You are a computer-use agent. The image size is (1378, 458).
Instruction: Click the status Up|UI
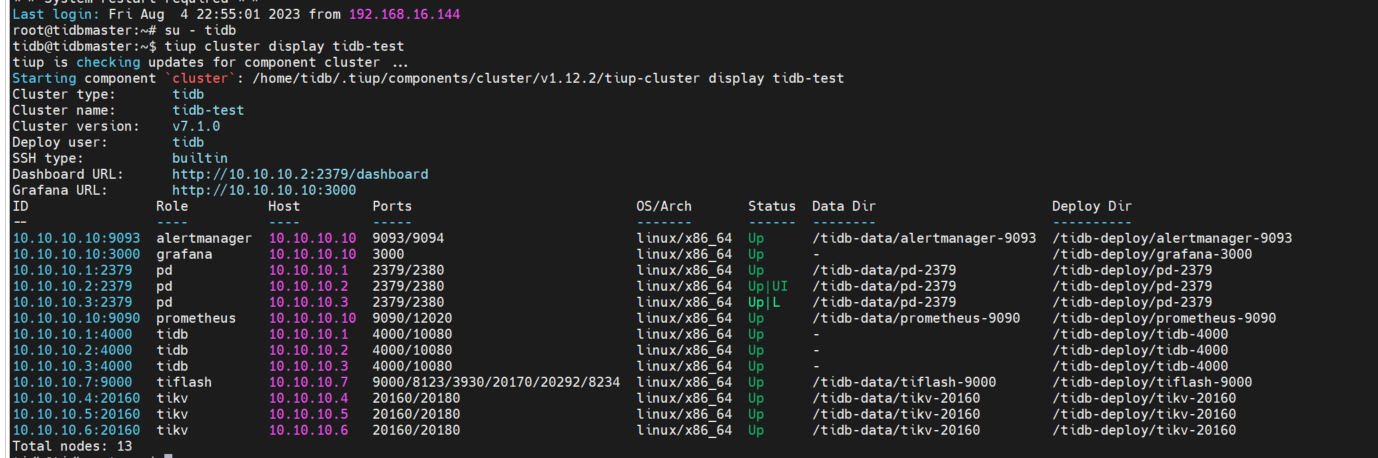tap(768, 286)
